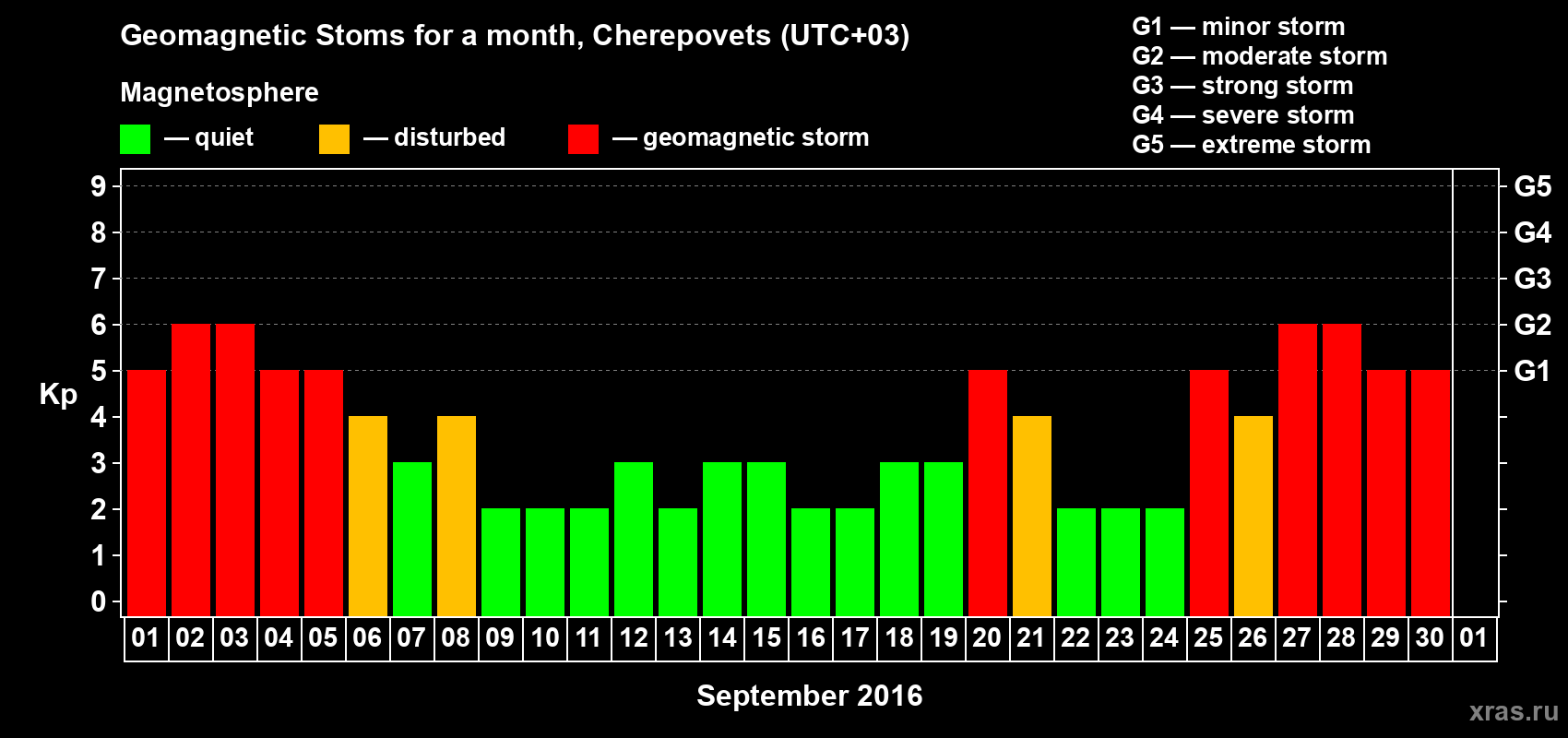Click the orange bar for day 21
Viewport: 1568px width, 738px height.
pyautogui.click(x=1032, y=516)
